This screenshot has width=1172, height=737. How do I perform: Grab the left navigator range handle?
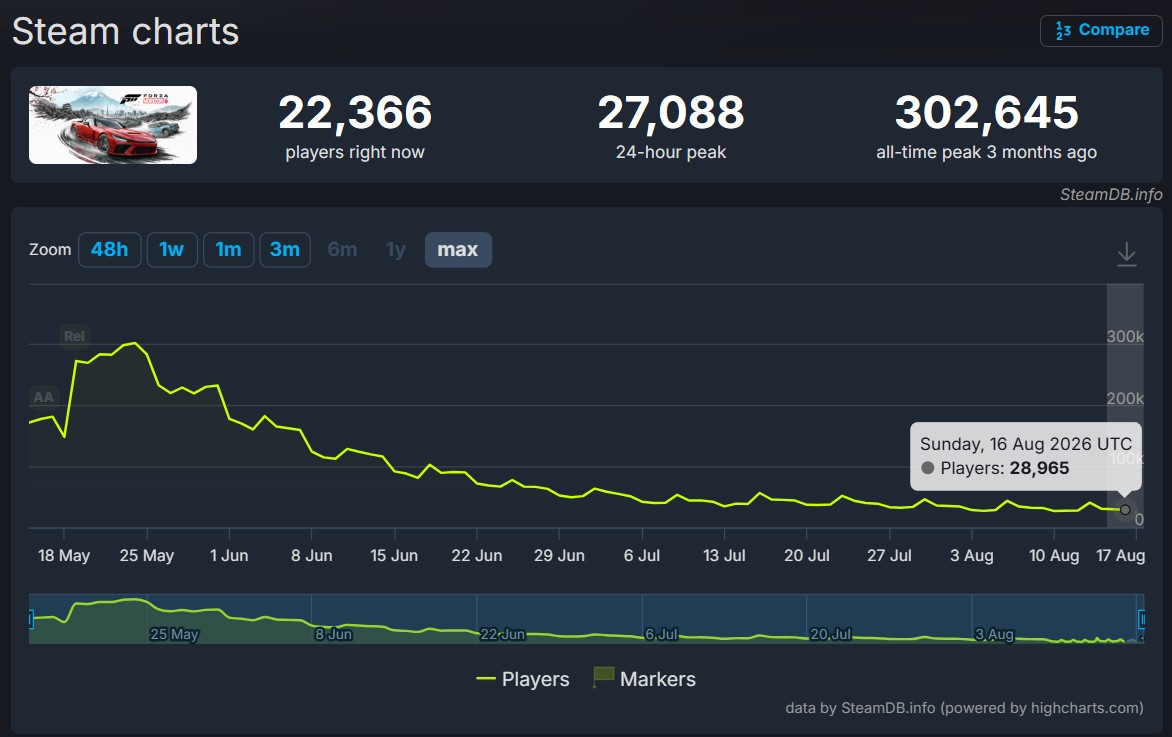tap(31, 619)
